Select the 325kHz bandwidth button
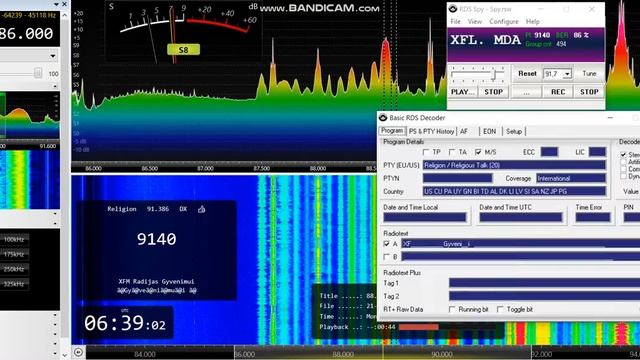This screenshot has height=360, width=640. tap(13, 284)
